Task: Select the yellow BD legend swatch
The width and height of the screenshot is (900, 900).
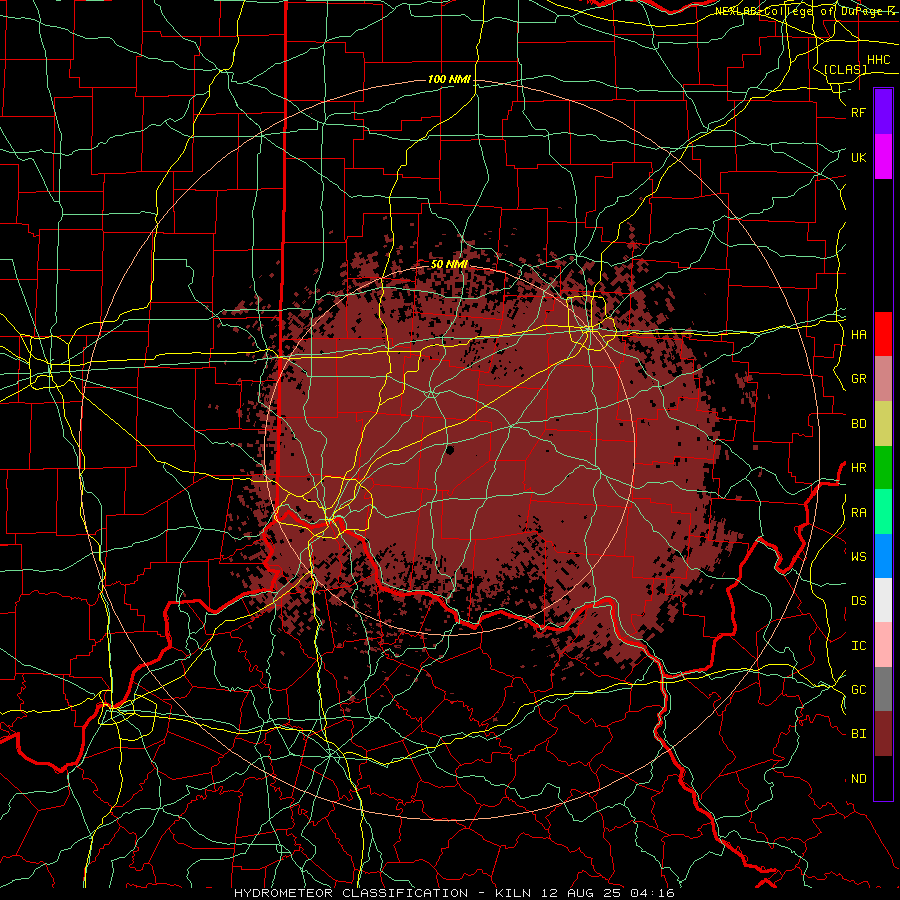Action: [x=883, y=424]
